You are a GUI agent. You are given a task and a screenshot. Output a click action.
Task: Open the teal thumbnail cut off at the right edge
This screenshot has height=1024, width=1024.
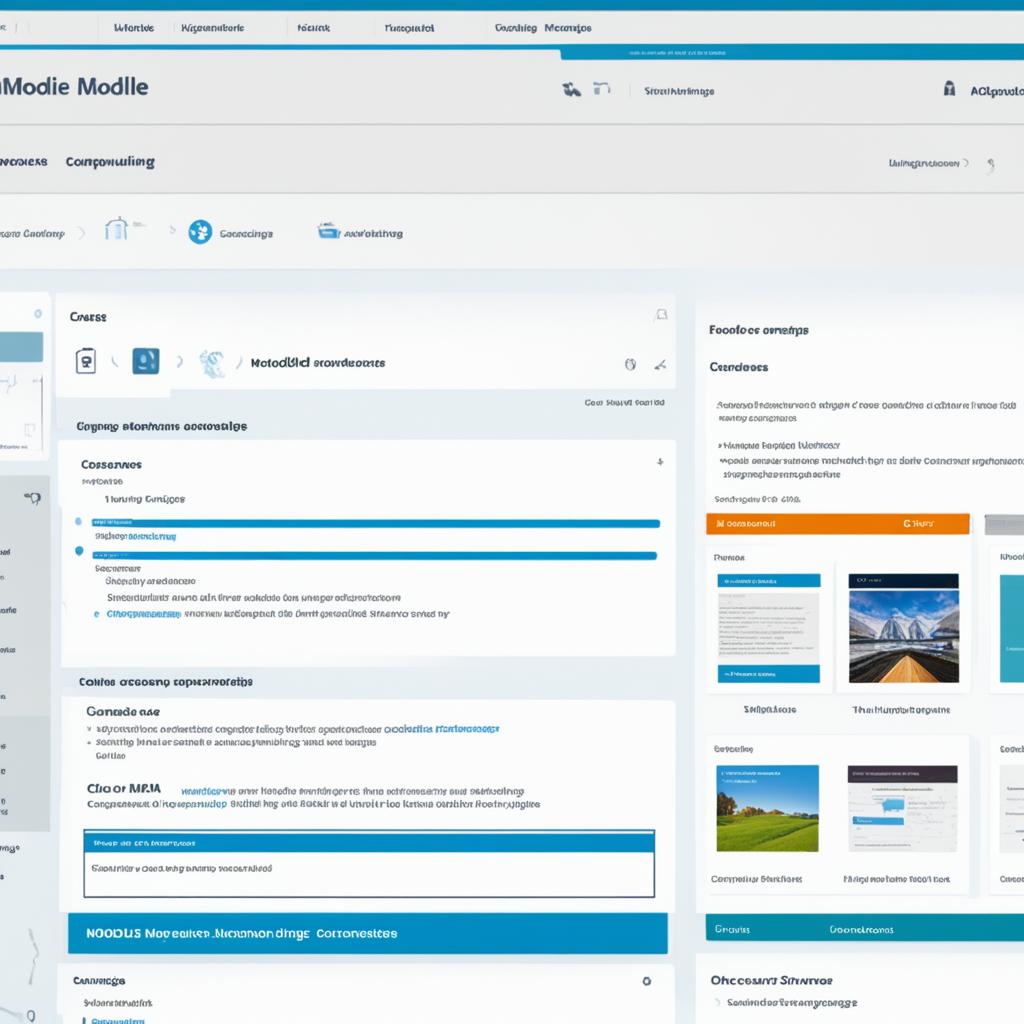[x=1012, y=628]
